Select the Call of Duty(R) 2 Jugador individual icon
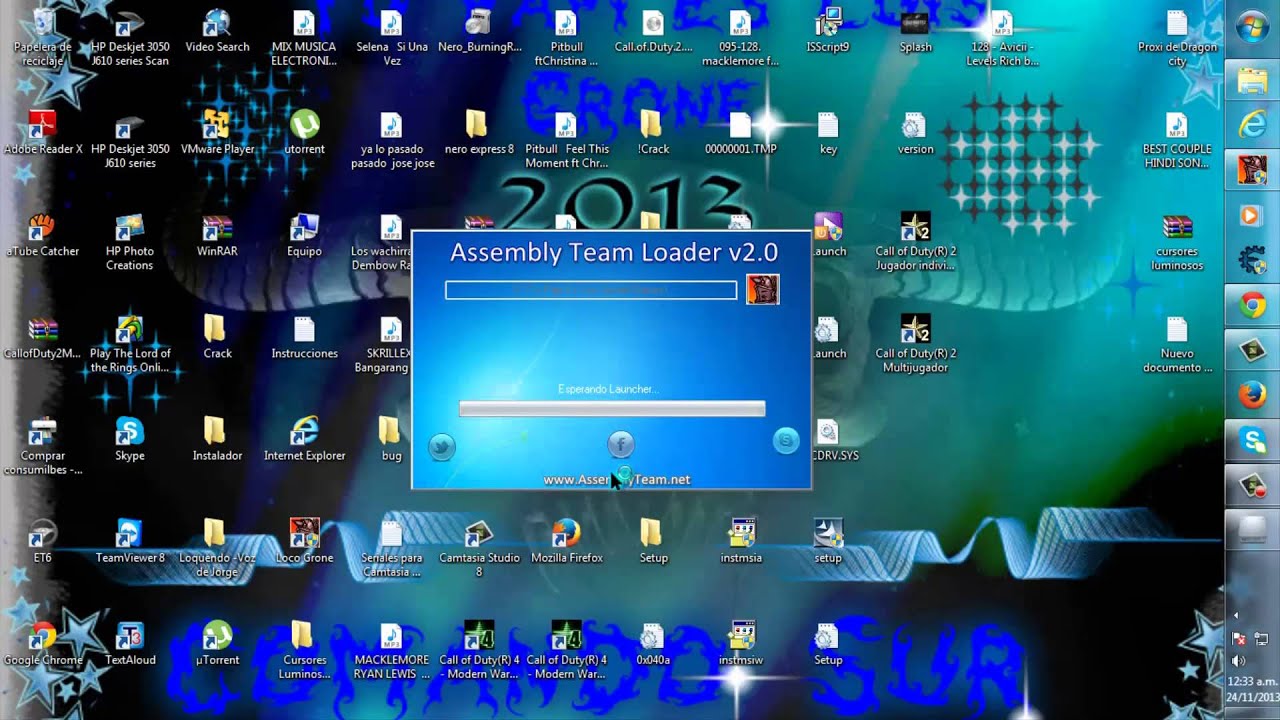The width and height of the screenshot is (1280, 720). pos(915,243)
